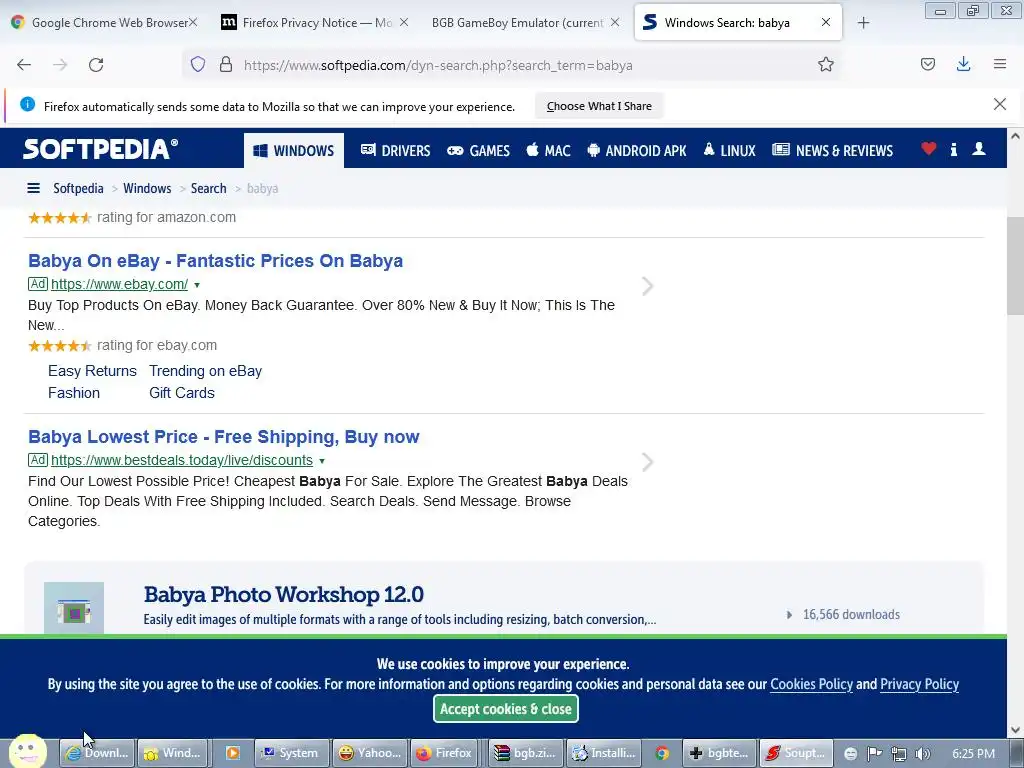Open Chrome from the taskbar icon
This screenshot has height=768, width=1024.
[662, 753]
